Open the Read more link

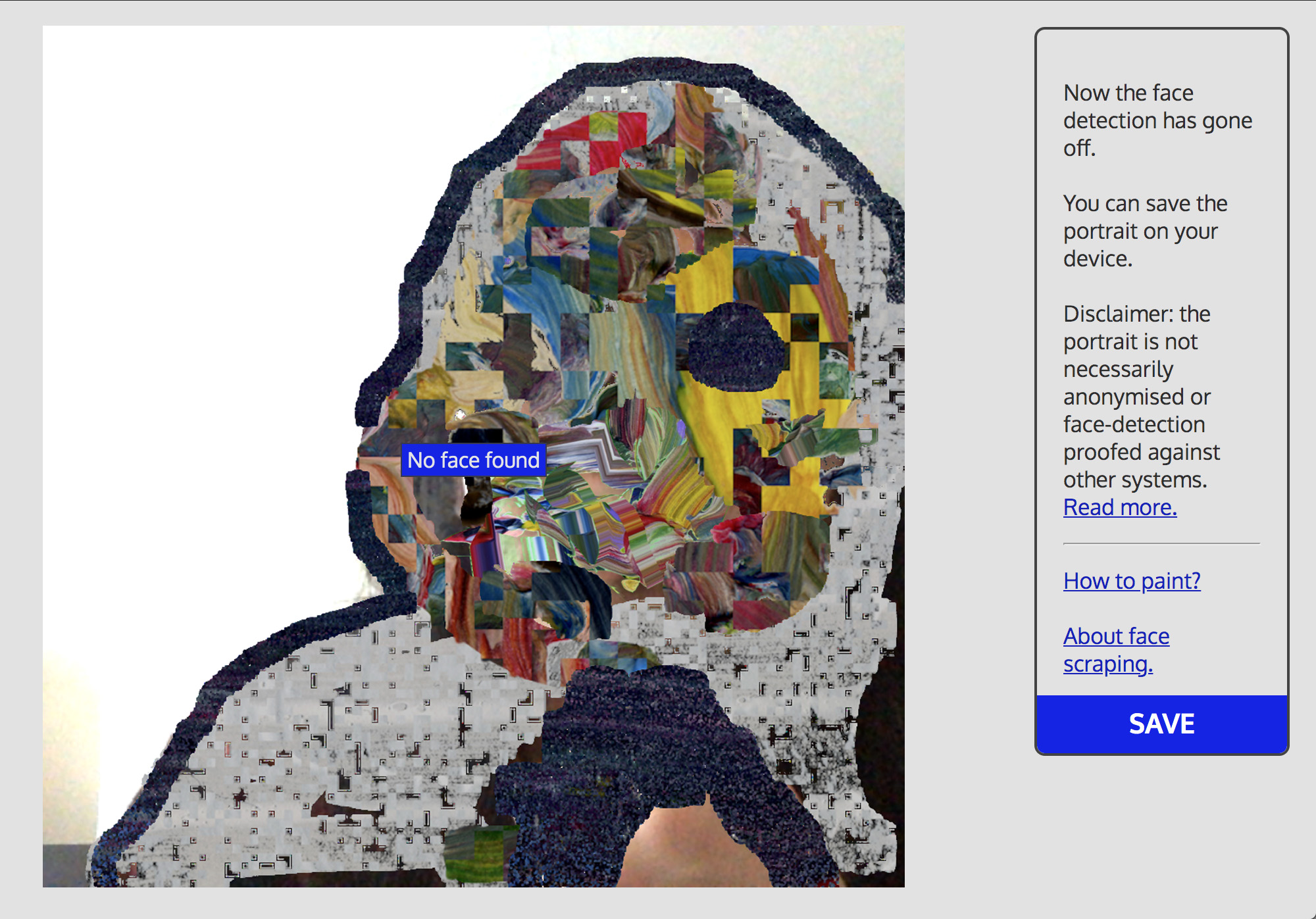click(1120, 507)
